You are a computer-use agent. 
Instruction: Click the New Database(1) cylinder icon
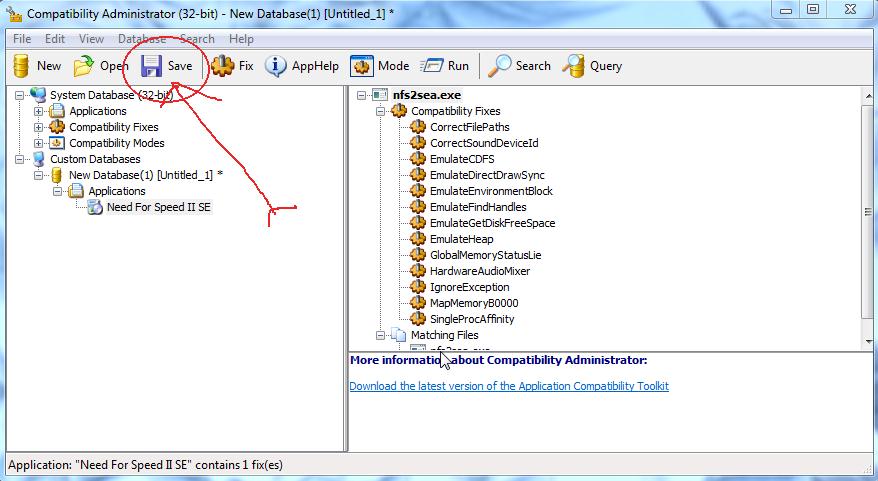[57, 175]
